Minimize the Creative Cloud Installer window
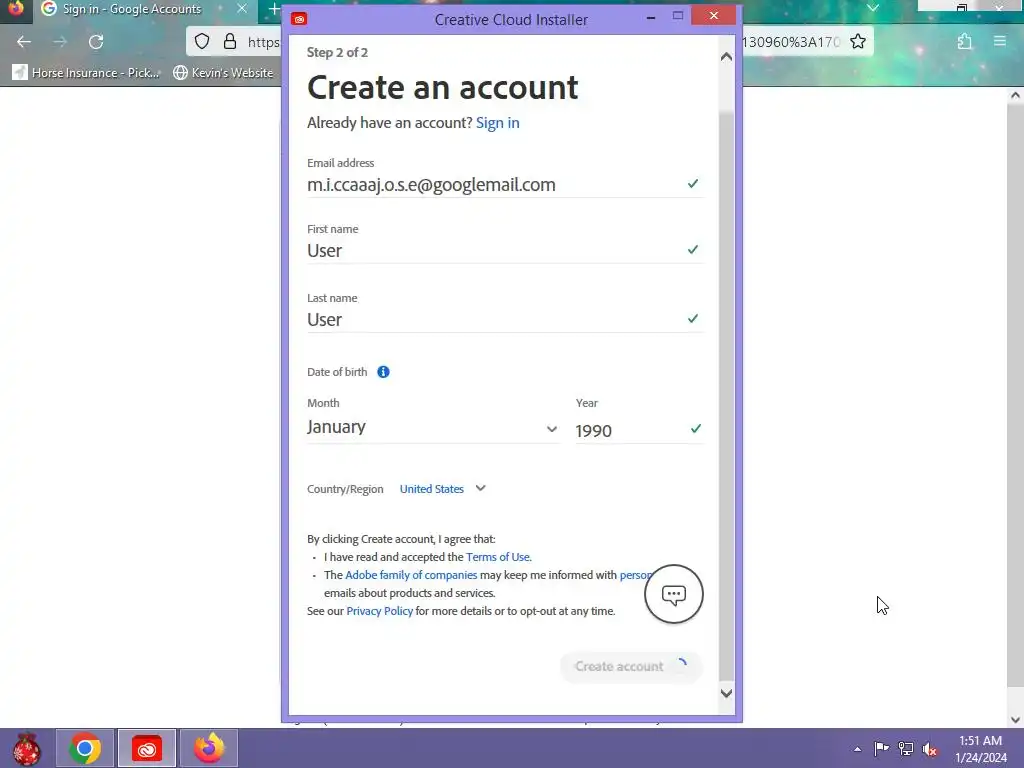The image size is (1024, 768). pyautogui.click(x=650, y=17)
